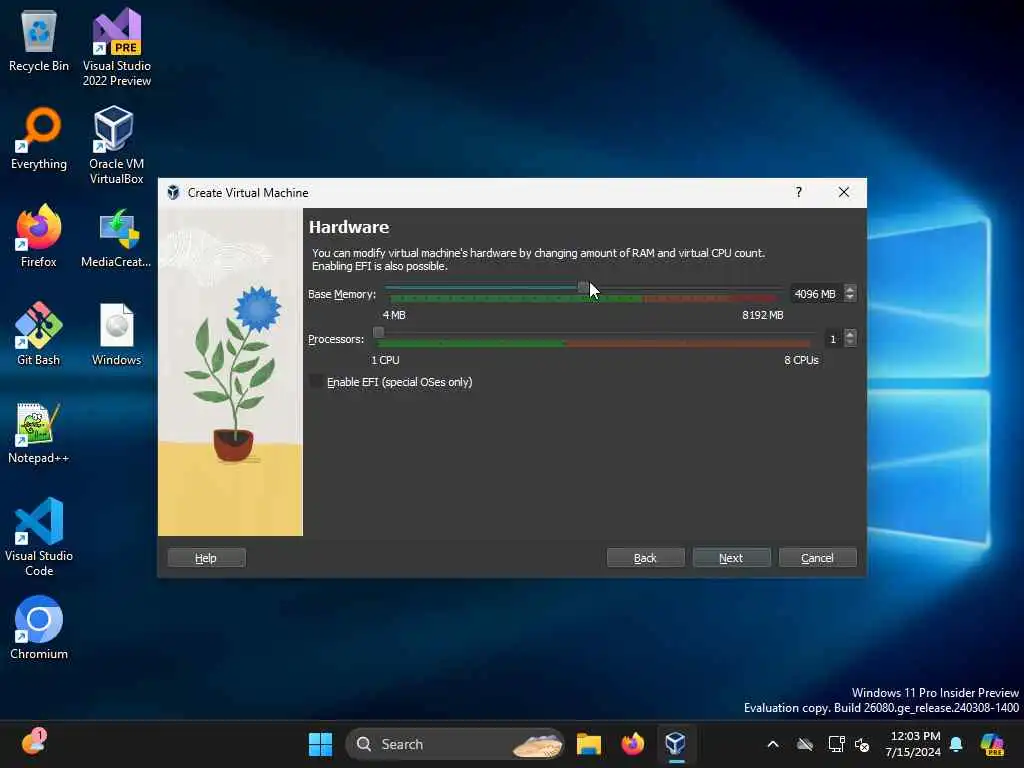The height and width of the screenshot is (768, 1024).
Task: Close the Create Virtual Machine dialog
Action: point(844,192)
